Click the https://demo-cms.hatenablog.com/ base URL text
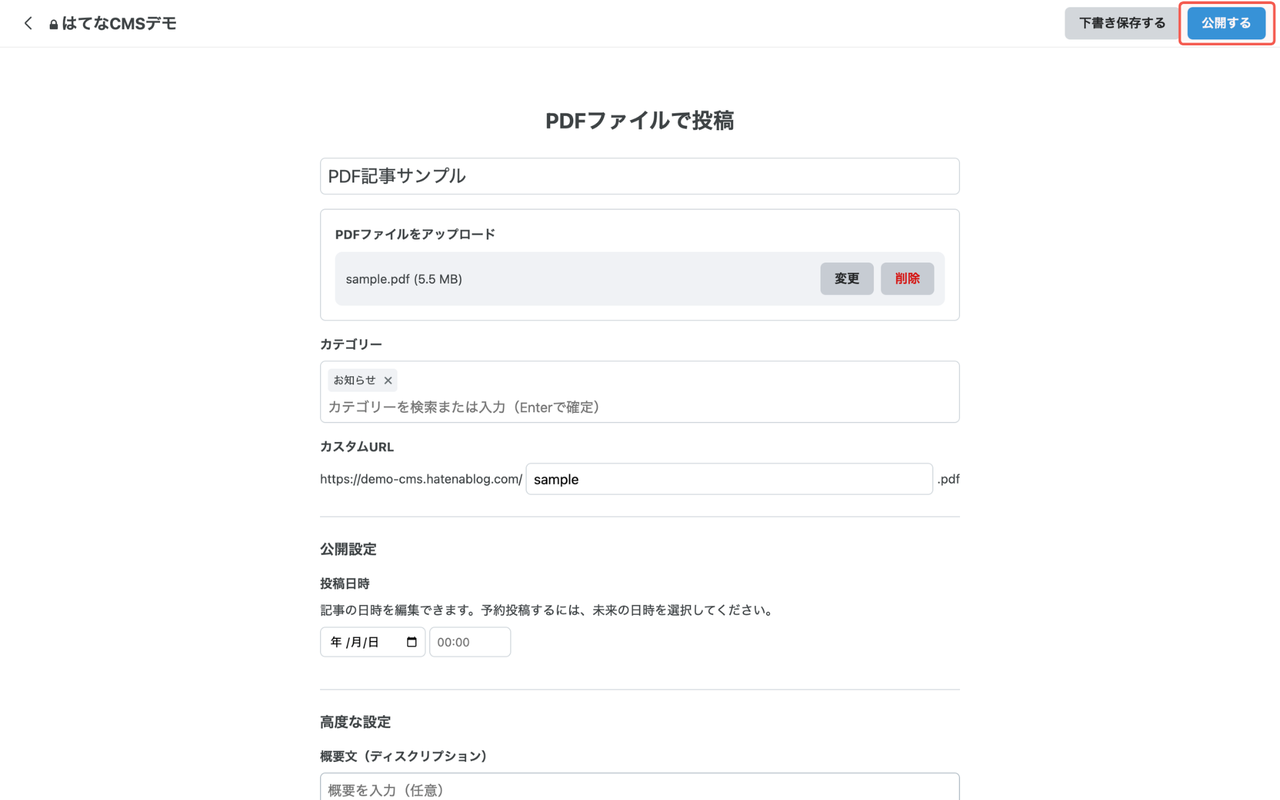This screenshot has height=800, width=1280. click(x=420, y=479)
